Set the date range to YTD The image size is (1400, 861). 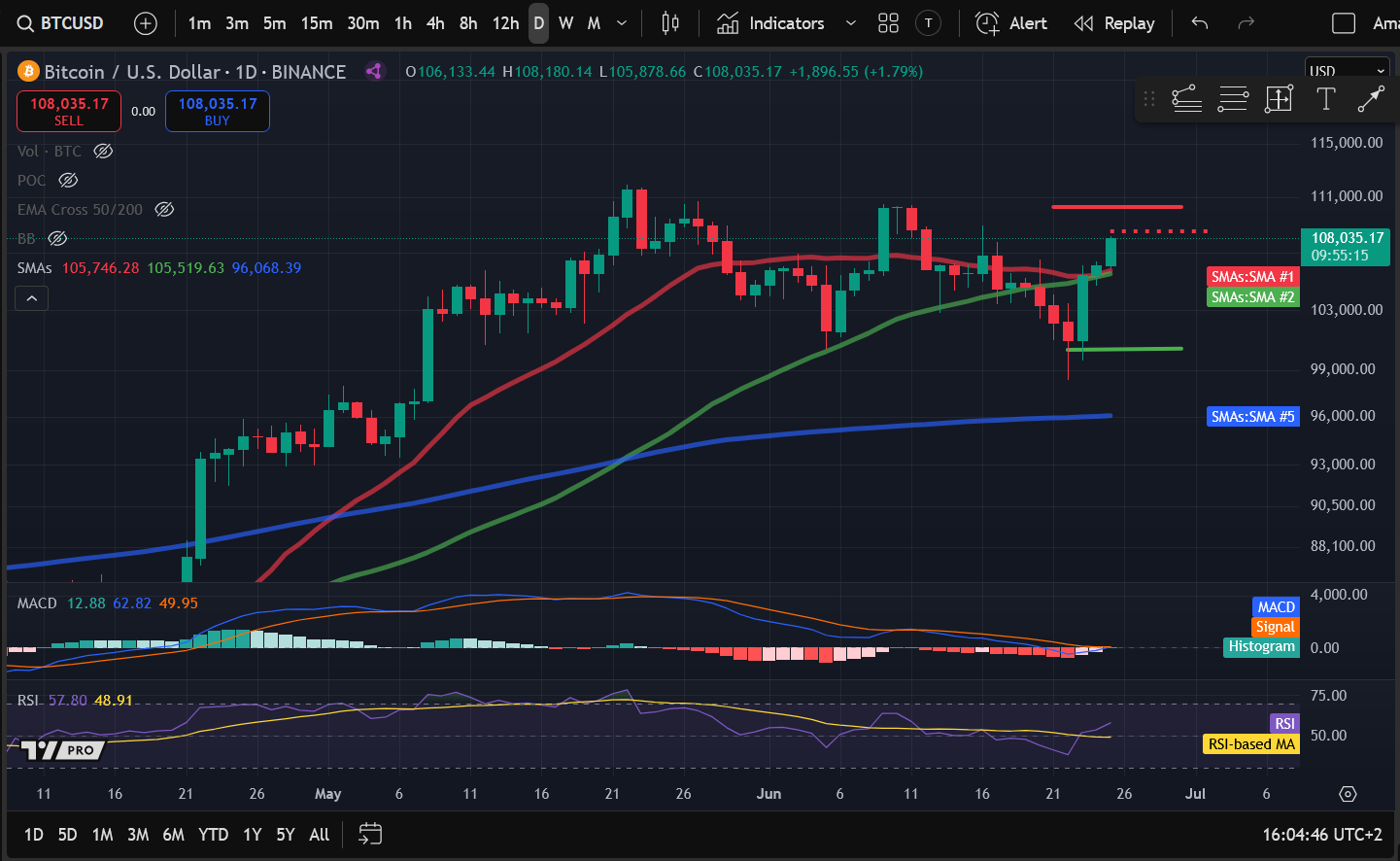click(213, 835)
